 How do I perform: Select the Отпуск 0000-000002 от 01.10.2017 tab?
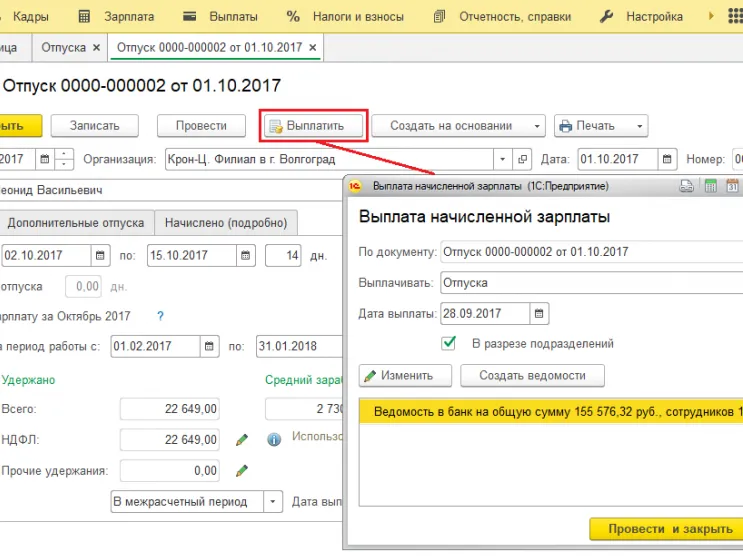[209, 47]
